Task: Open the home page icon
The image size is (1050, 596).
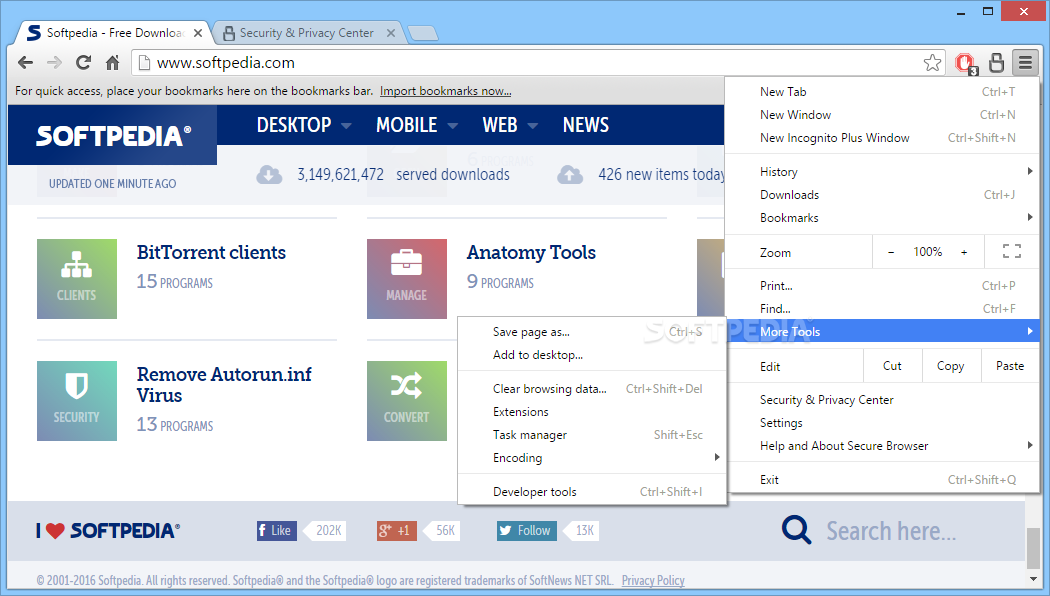Action: click(112, 63)
